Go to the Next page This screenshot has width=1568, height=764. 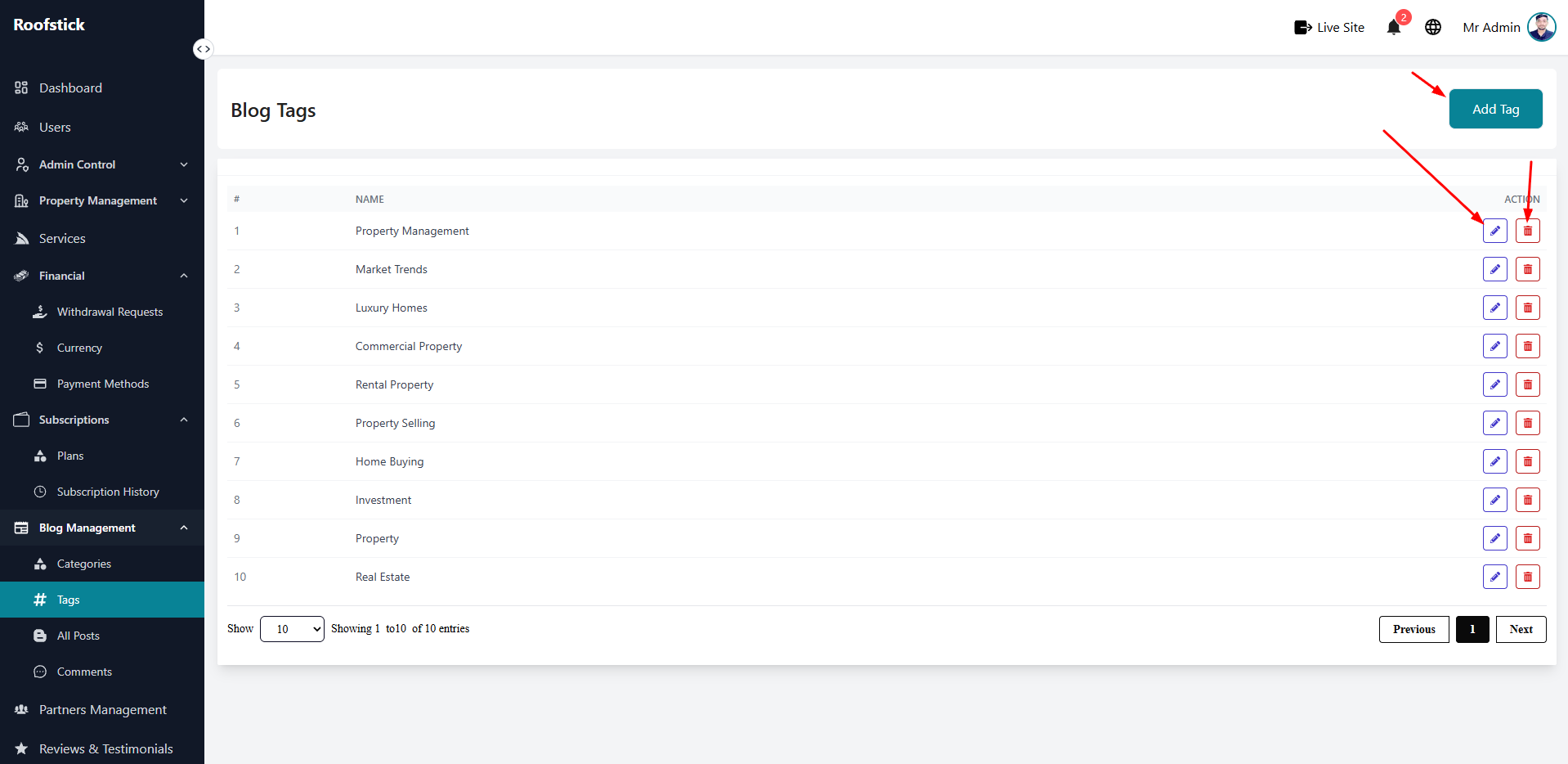point(1521,629)
